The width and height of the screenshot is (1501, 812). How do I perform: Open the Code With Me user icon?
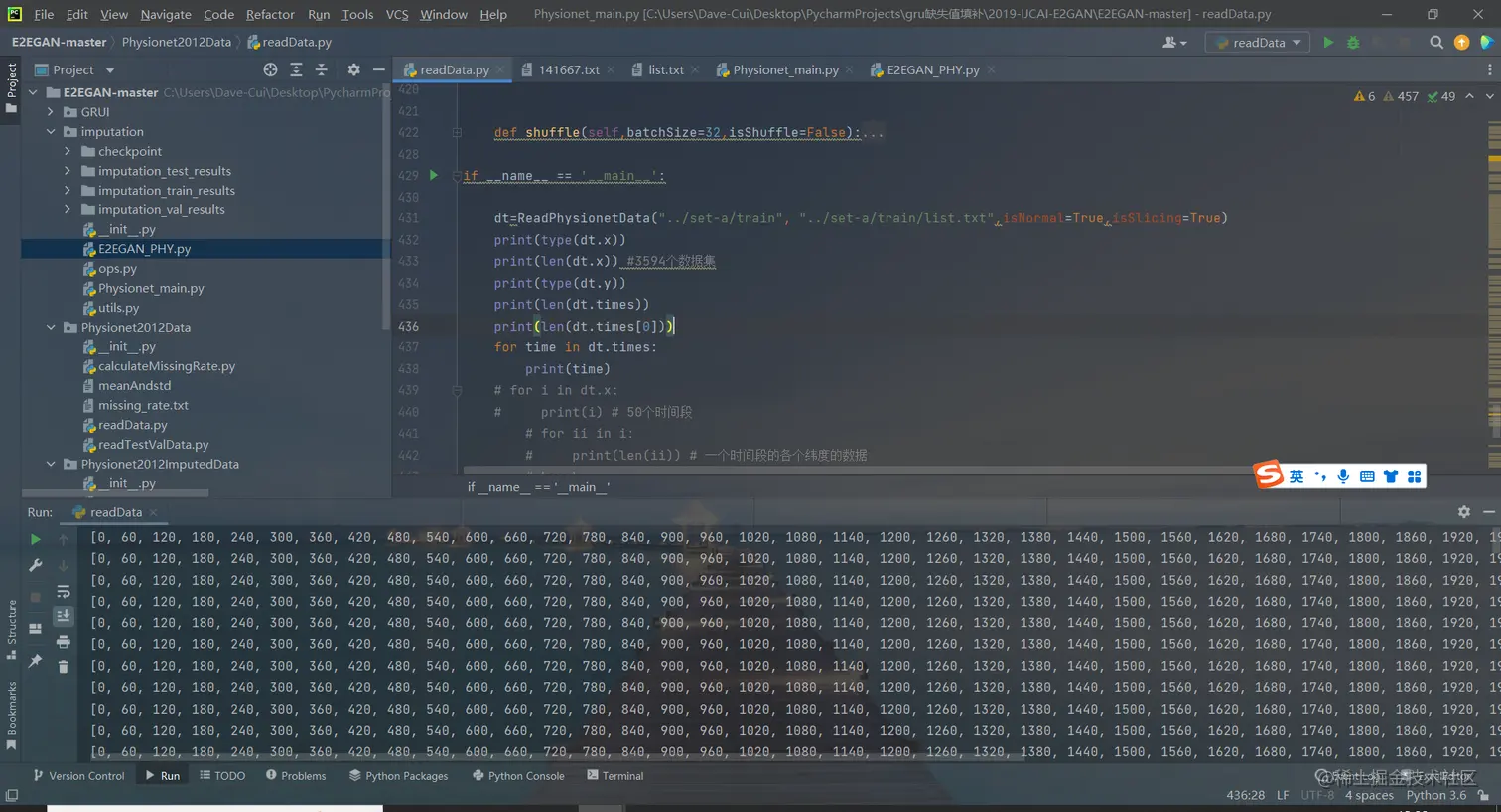tap(1173, 43)
